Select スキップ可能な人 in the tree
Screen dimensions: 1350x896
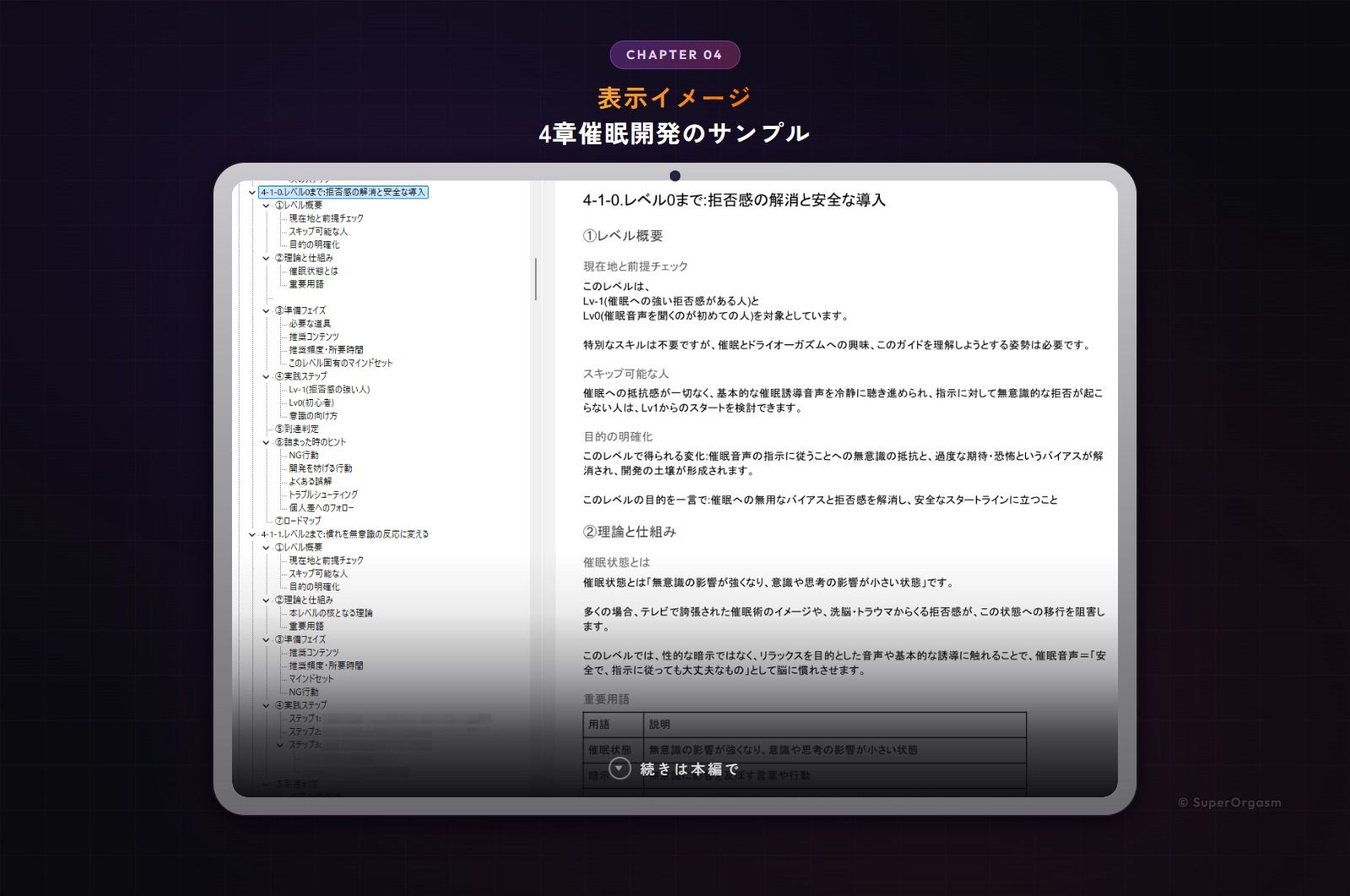[x=319, y=231]
